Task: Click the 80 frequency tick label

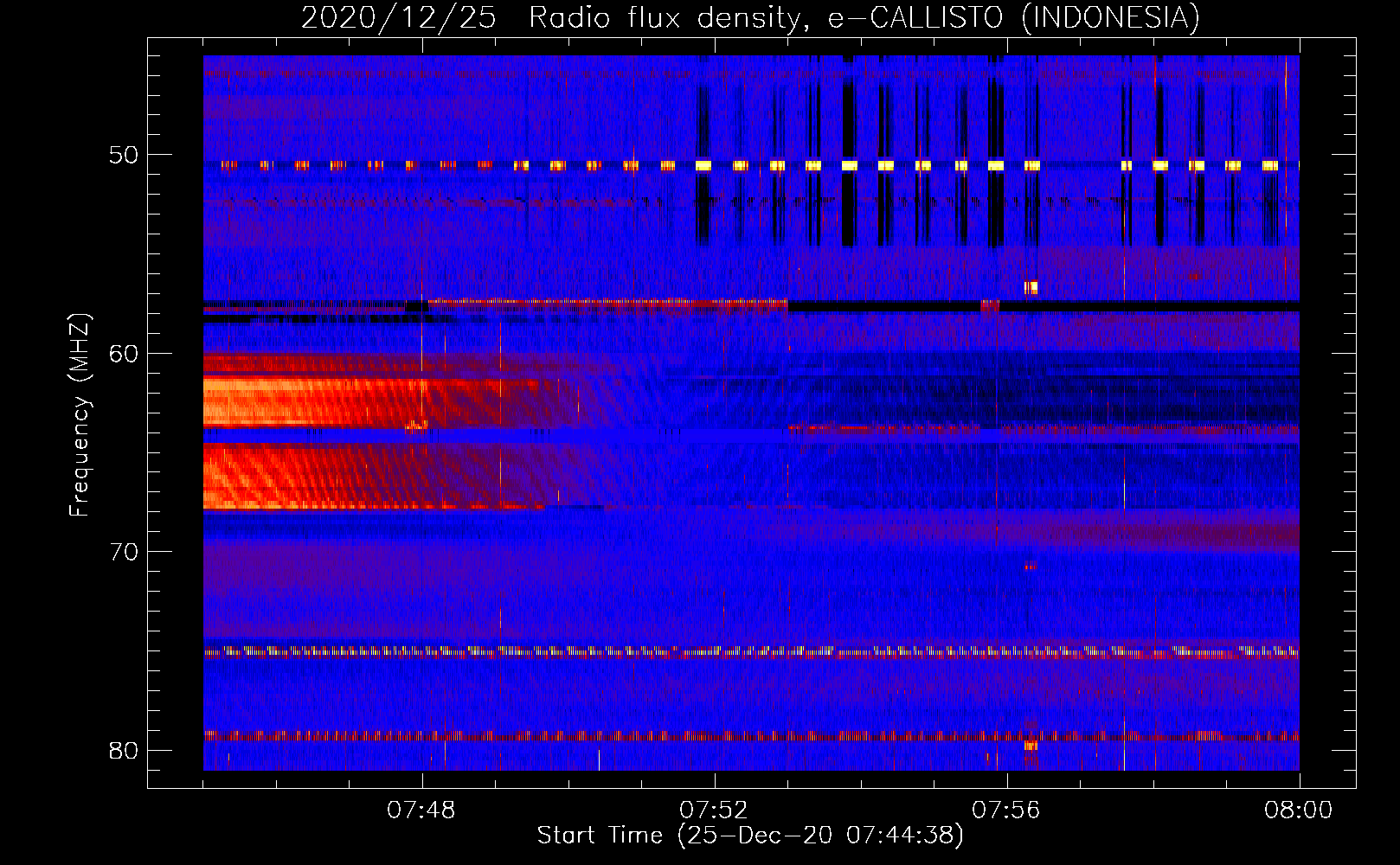Action: click(x=124, y=750)
